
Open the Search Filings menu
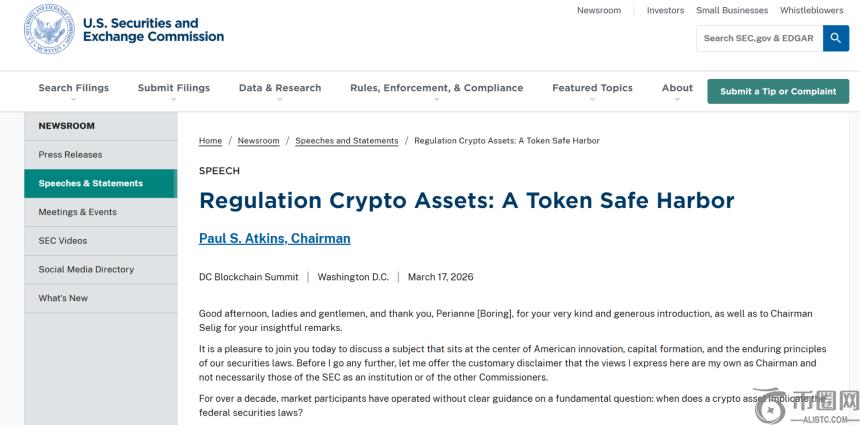pos(74,88)
